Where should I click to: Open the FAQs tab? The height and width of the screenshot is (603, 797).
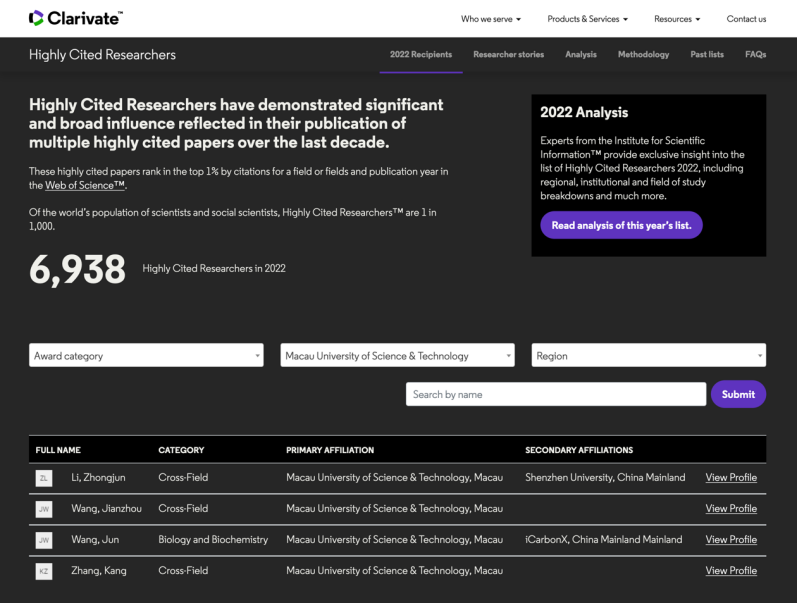tap(755, 54)
